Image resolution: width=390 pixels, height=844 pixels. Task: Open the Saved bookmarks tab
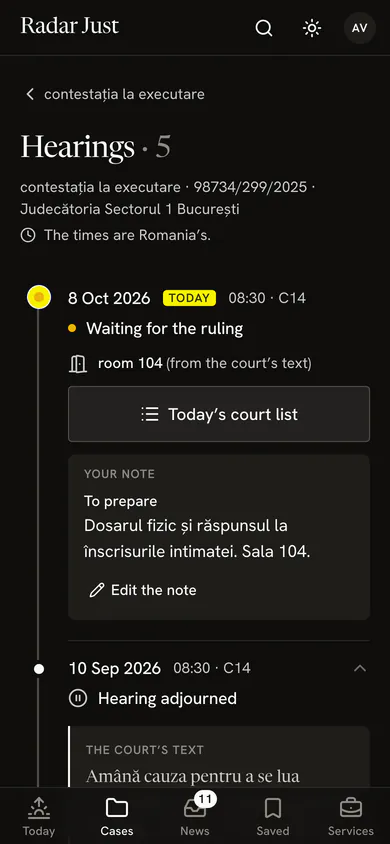(x=273, y=817)
